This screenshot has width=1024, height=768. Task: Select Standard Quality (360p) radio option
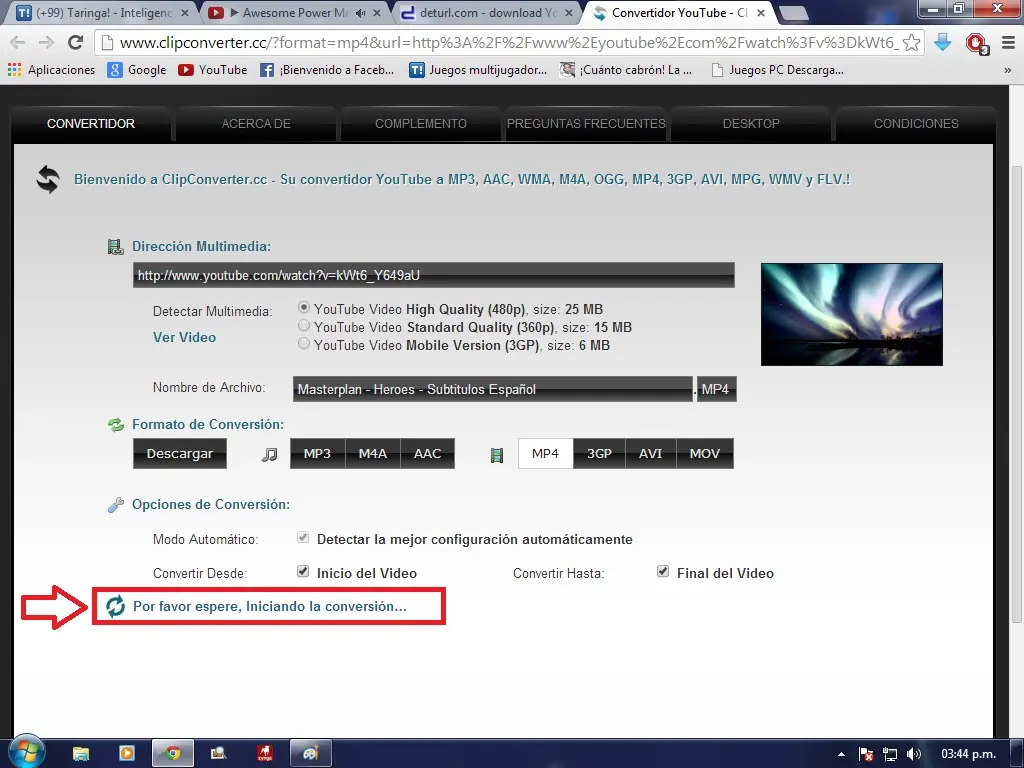click(304, 325)
